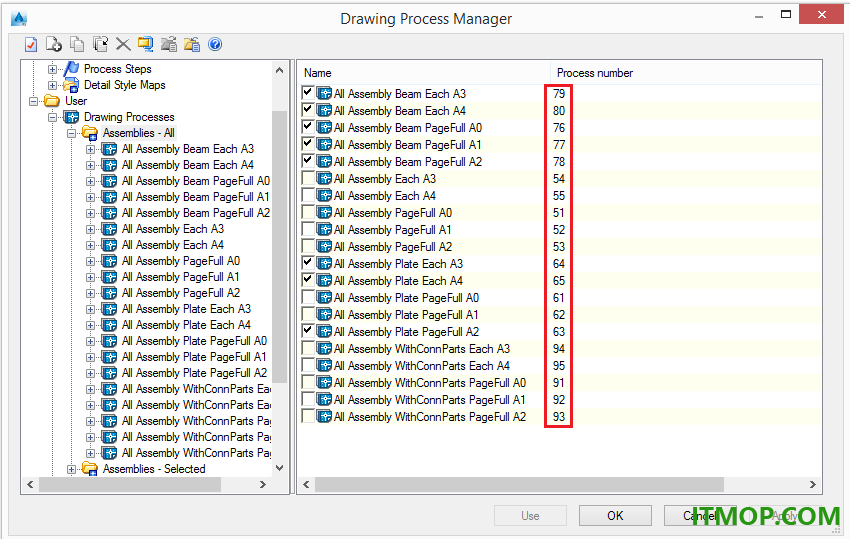
Task: Click the Copy documents toolbar icon
Action: pyautogui.click(x=78, y=44)
